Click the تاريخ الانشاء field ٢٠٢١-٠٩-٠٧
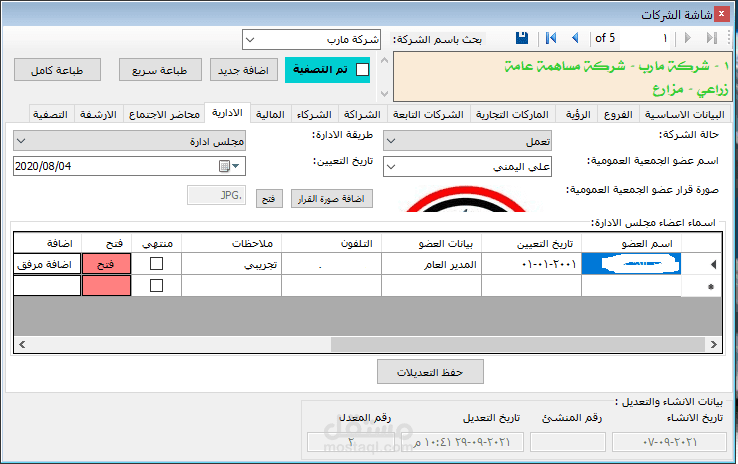This screenshot has width=738, height=464. coord(669,442)
